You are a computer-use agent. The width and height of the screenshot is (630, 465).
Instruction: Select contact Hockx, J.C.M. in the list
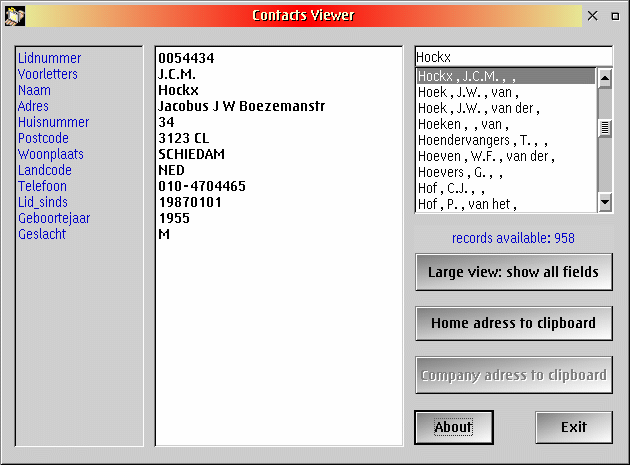point(505,76)
